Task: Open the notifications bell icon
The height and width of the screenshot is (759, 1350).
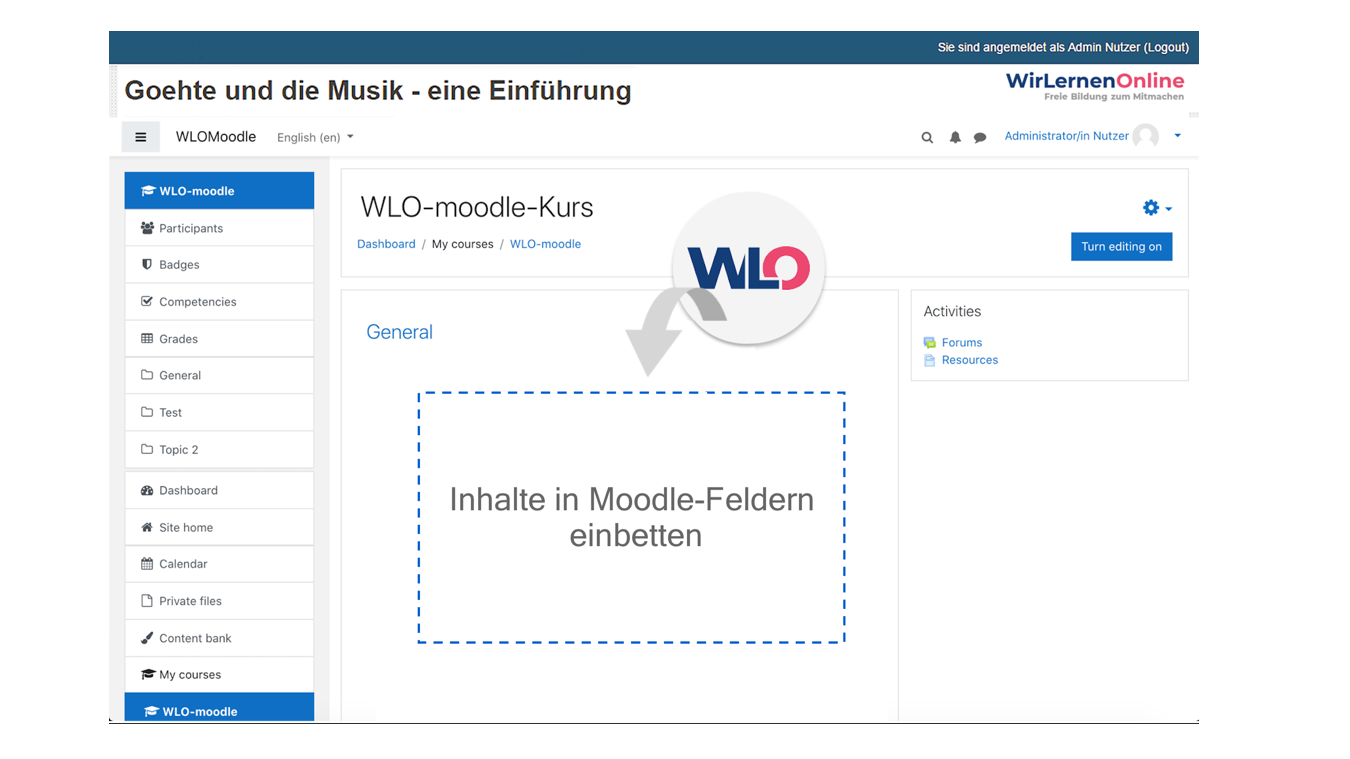Action: [955, 138]
